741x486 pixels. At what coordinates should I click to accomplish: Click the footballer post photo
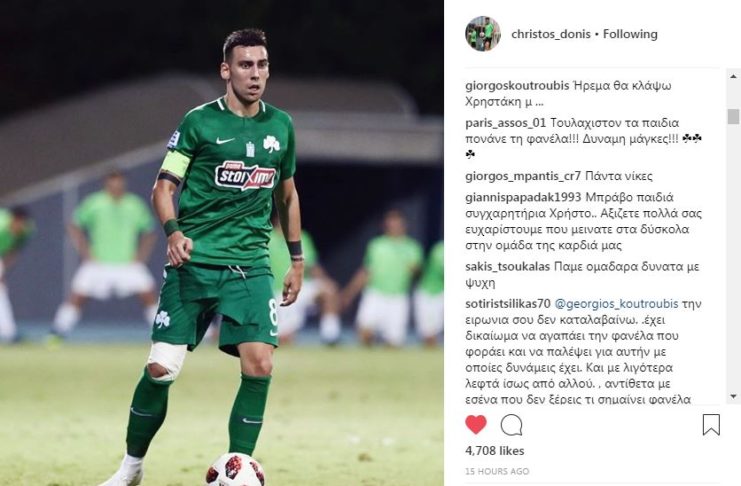[x=222, y=243]
